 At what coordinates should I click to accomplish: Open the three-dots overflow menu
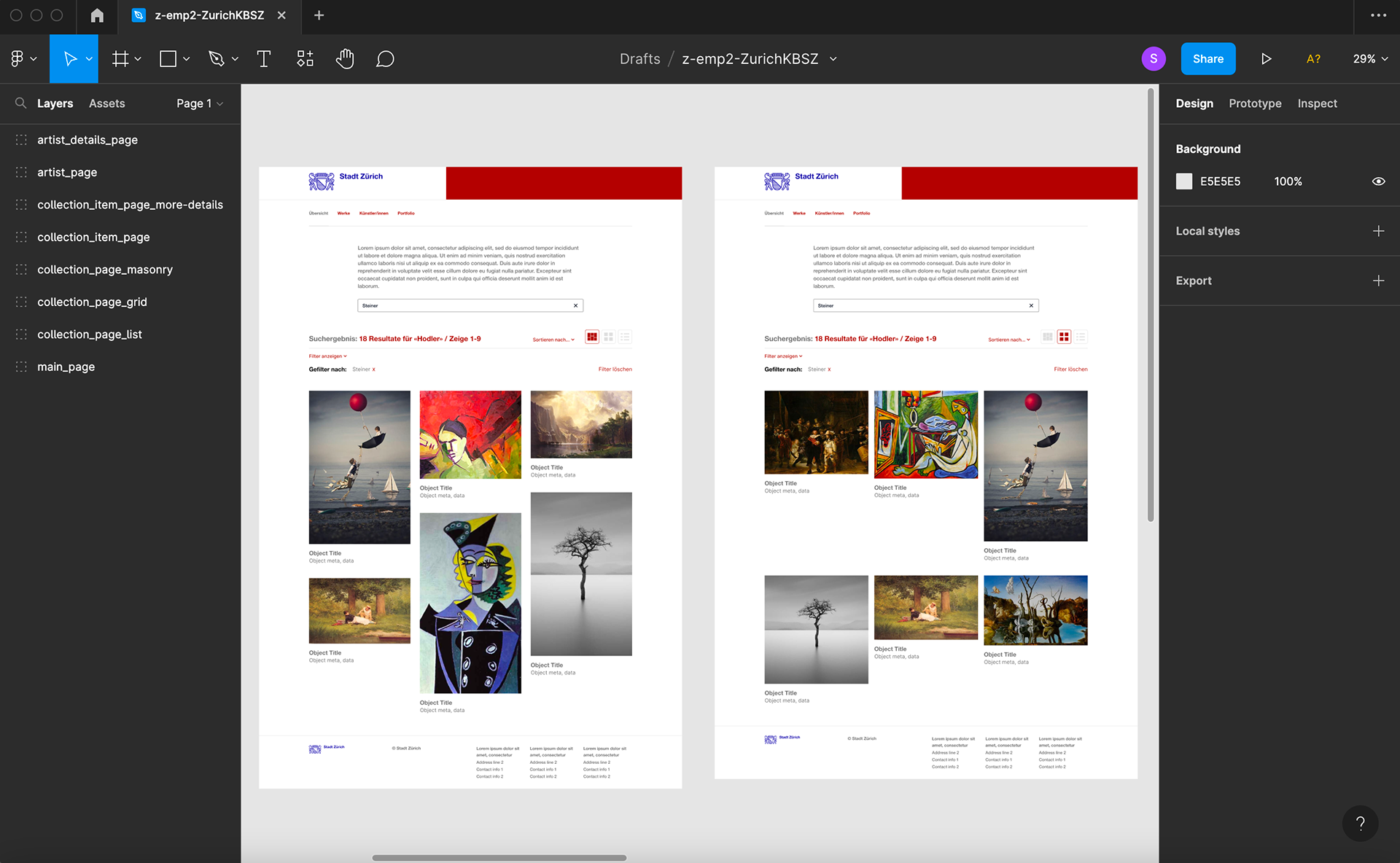point(1378,15)
